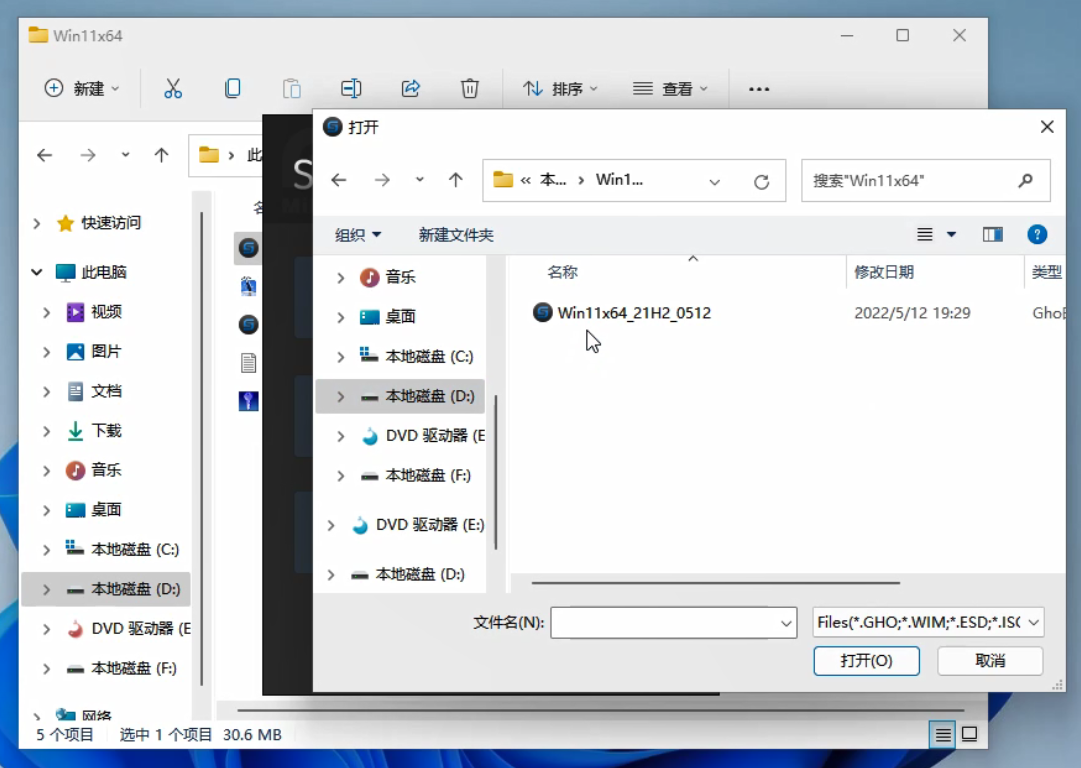Click the 打开(O) button

coord(866,661)
